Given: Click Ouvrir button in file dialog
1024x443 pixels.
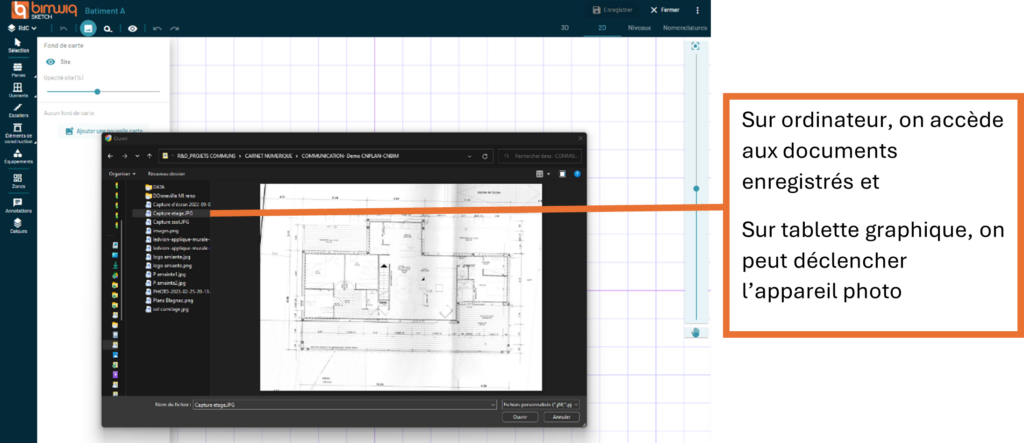Looking at the screenshot, I should pos(520,417).
